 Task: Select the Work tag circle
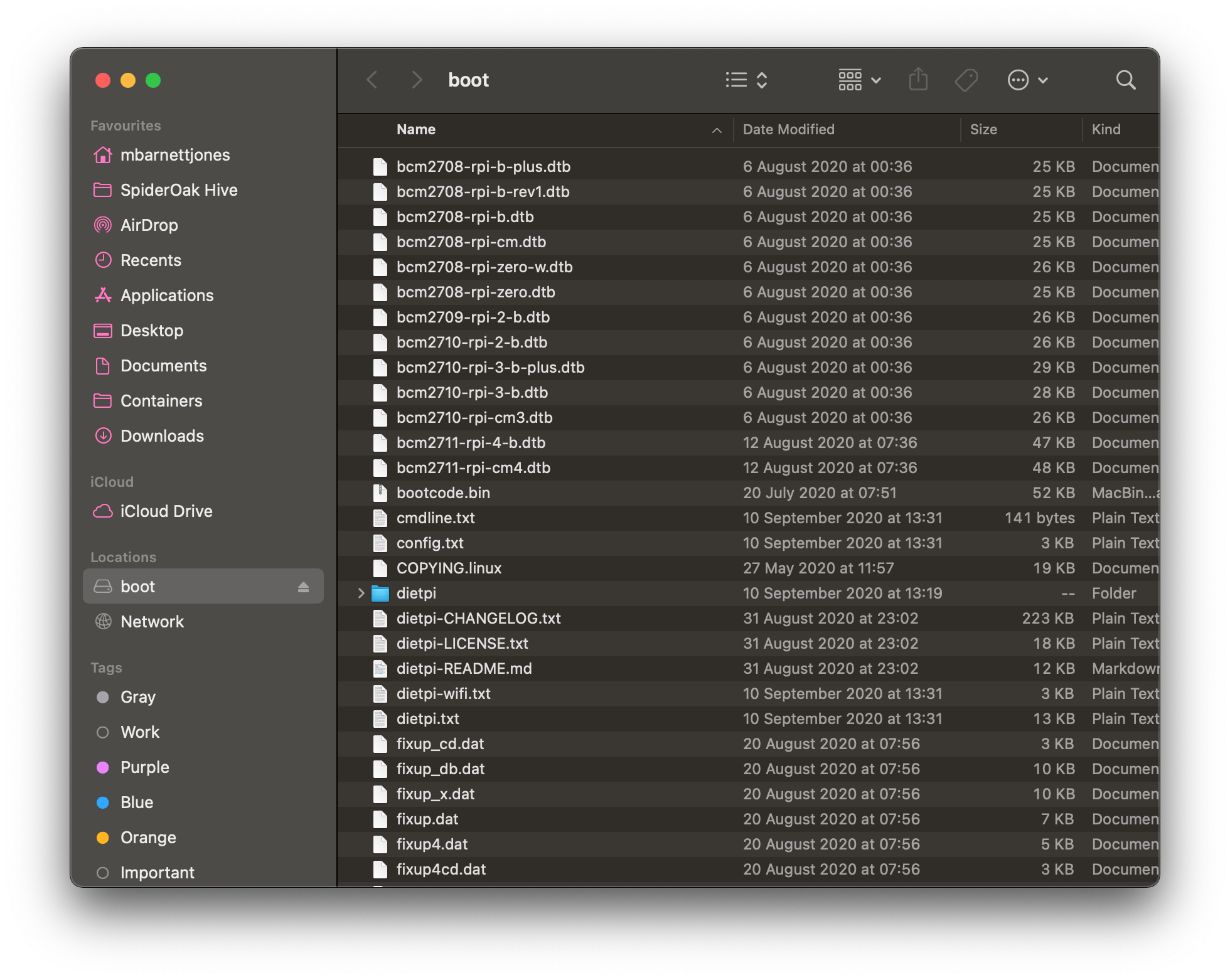(104, 732)
